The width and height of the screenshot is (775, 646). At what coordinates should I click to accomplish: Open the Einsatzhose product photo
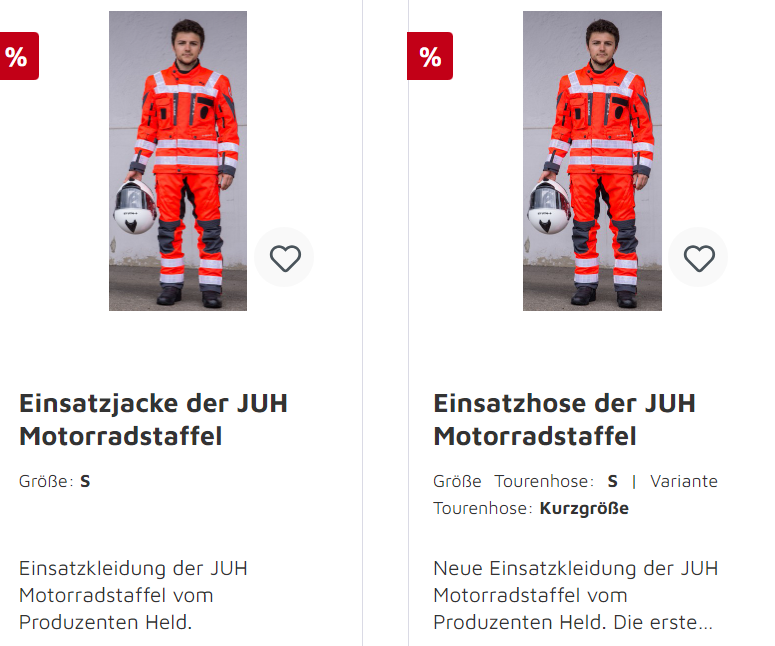click(x=592, y=161)
